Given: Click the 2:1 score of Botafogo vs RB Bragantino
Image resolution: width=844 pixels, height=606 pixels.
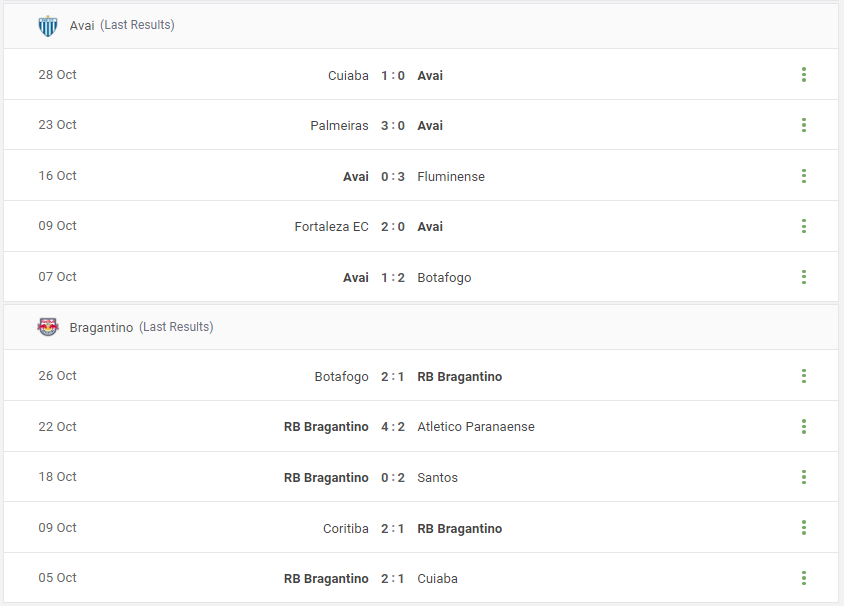Looking at the screenshot, I should click(x=393, y=377).
